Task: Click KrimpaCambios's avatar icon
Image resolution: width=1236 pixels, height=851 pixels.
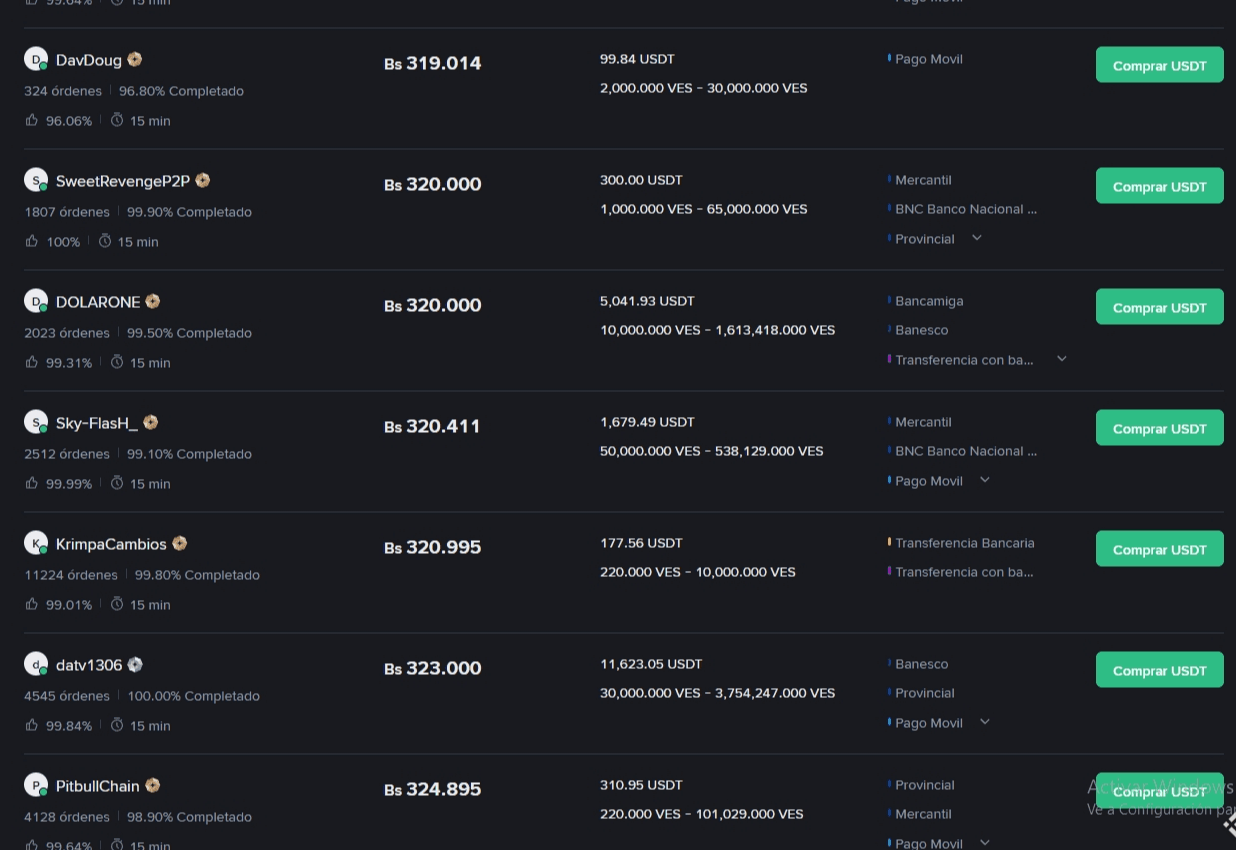Action: (36, 543)
